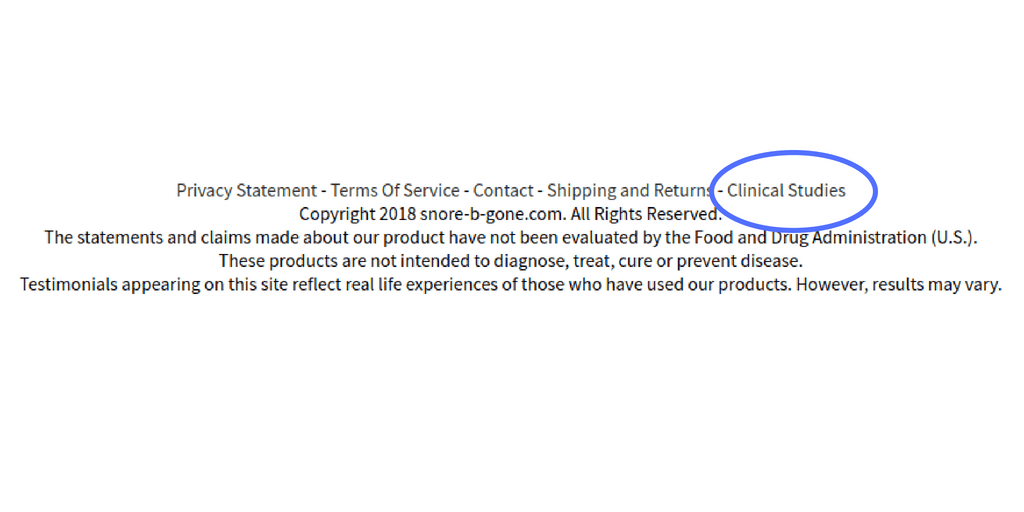
Task: Open the Privacy Statement link
Action: (x=246, y=191)
